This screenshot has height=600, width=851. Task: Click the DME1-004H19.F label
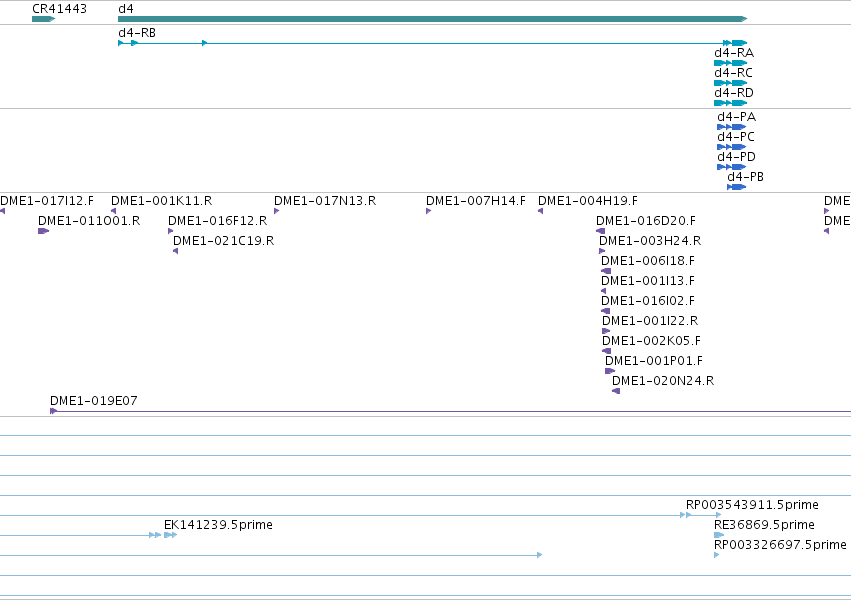(x=588, y=201)
